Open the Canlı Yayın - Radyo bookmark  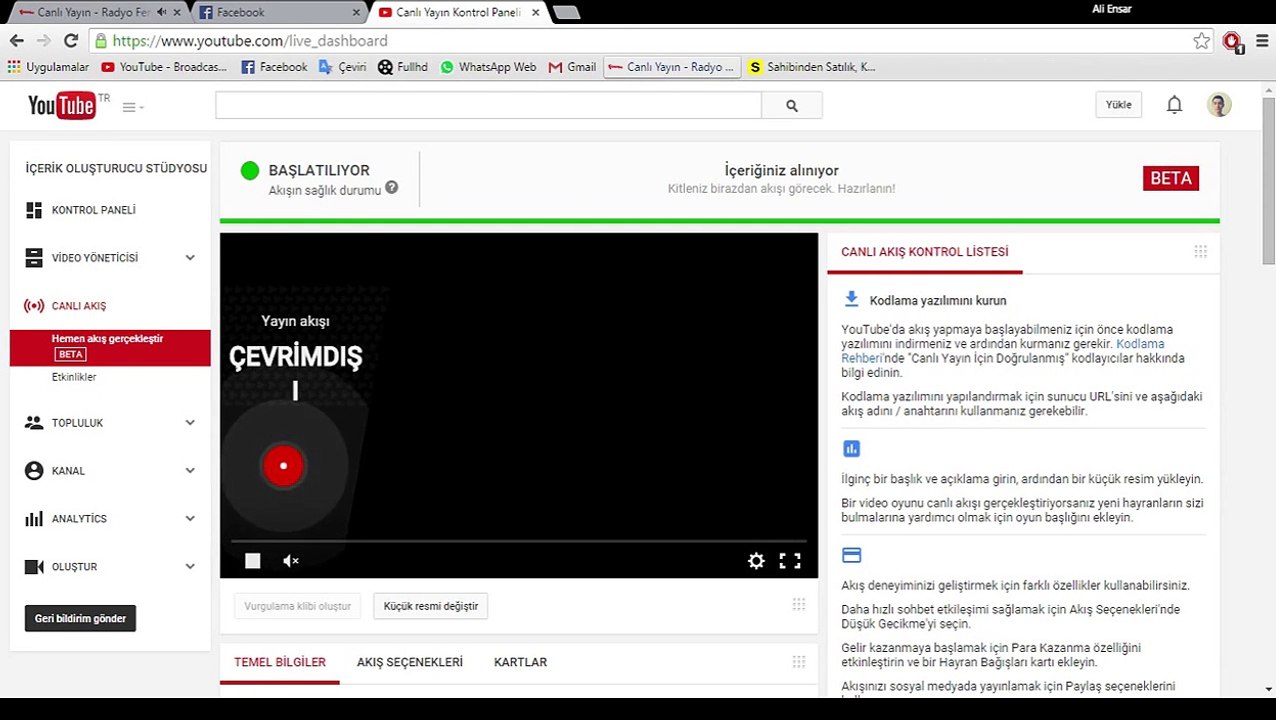pyautogui.click(x=671, y=67)
